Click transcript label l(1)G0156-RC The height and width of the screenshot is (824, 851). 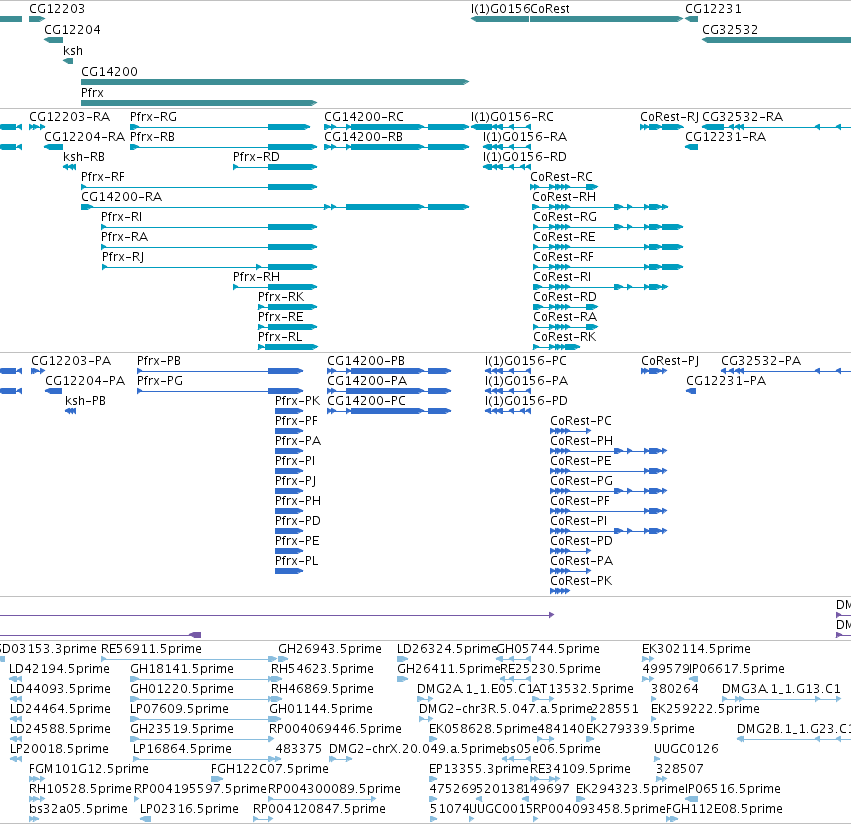512,117
